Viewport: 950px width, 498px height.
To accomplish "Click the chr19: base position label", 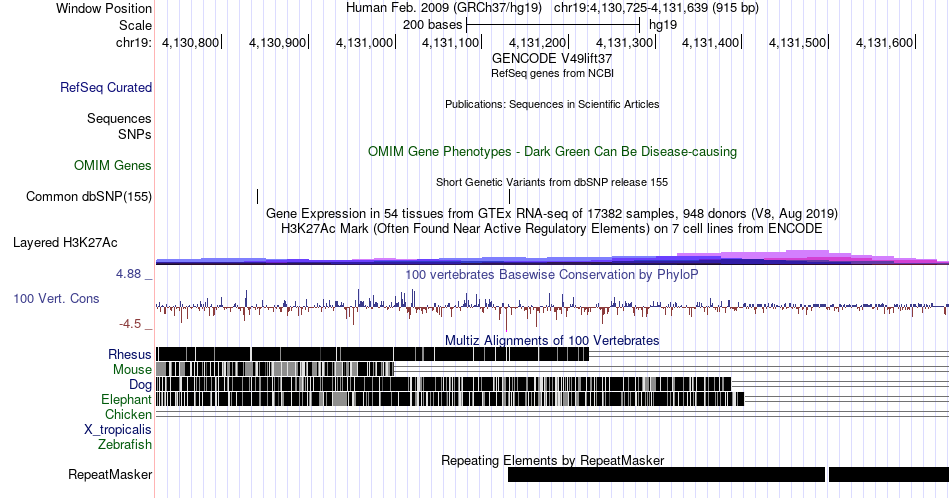I will (x=134, y=42).
